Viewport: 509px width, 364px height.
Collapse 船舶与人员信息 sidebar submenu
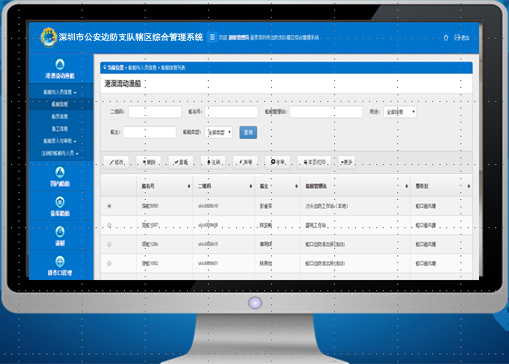pyautogui.click(x=60, y=92)
